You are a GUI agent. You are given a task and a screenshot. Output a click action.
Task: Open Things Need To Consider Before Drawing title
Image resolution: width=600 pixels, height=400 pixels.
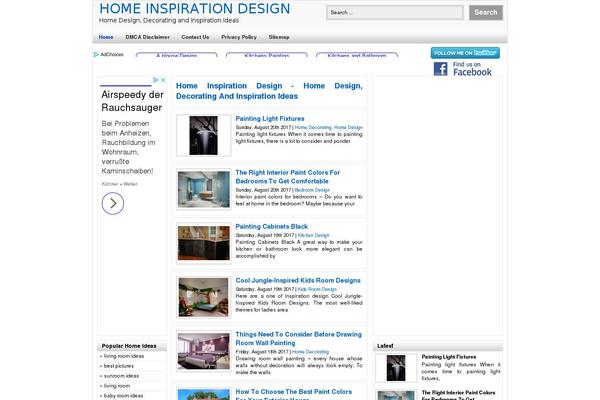click(298, 339)
